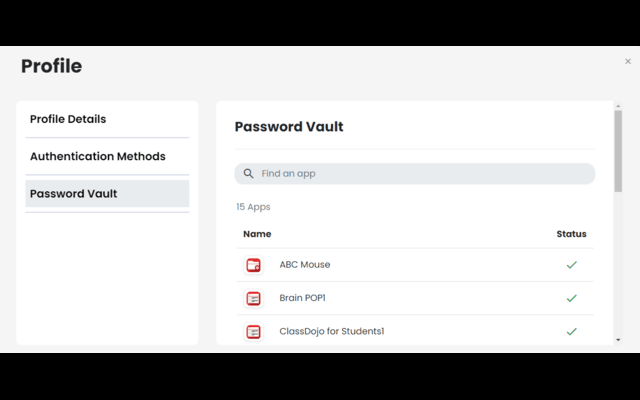Click the ClassDojo for Students1 app icon
The width and height of the screenshot is (640, 400).
253,331
